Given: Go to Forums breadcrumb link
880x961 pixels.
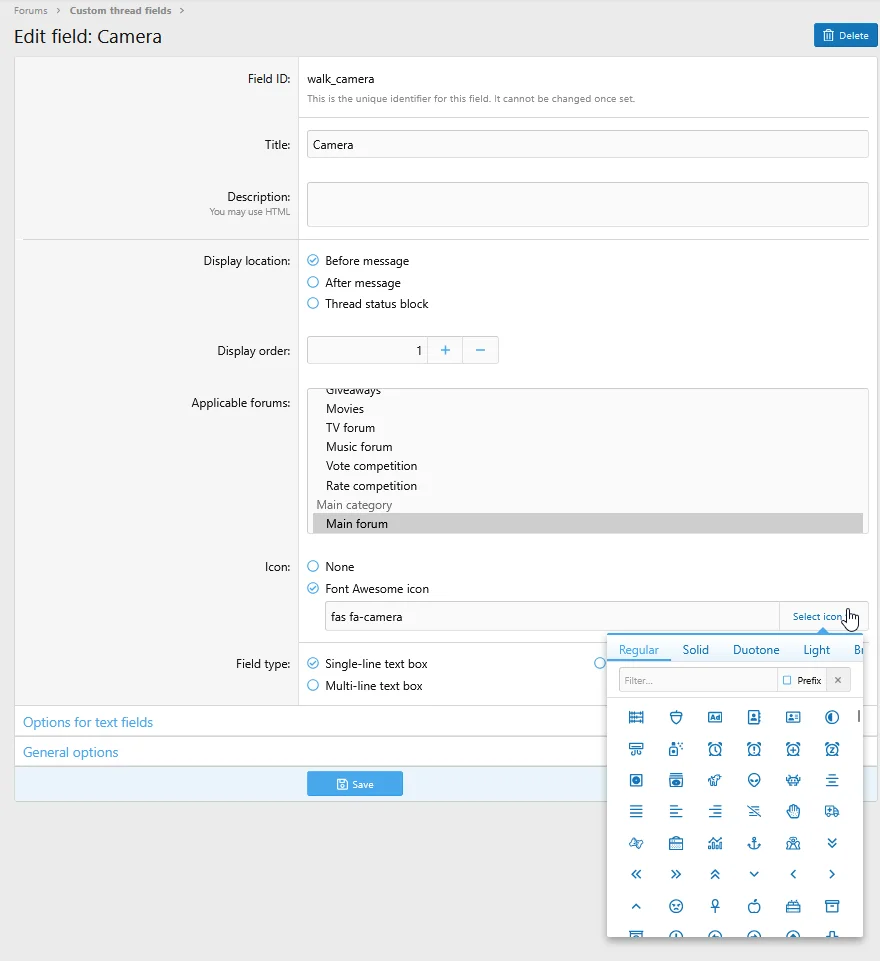Looking at the screenshot, I should coord(31,10).
